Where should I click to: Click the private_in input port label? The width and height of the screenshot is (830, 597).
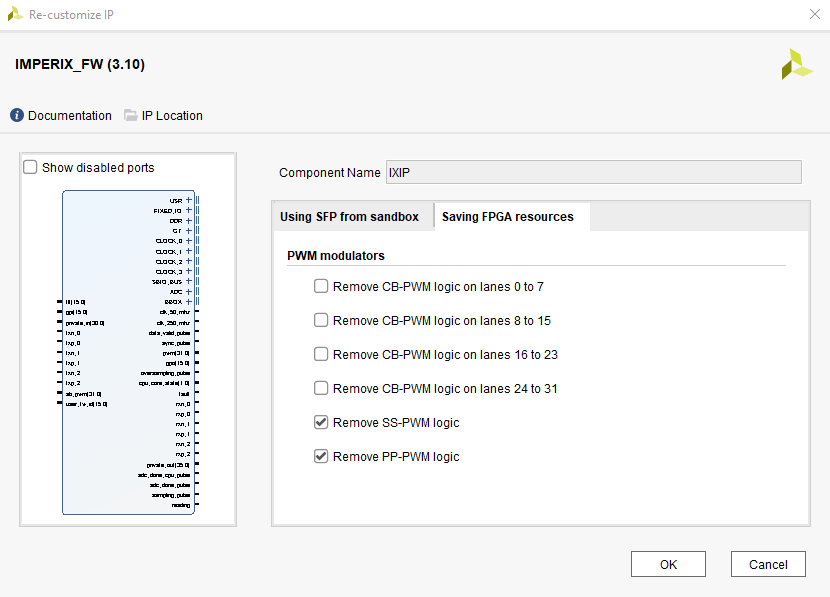tap(85, 323)
